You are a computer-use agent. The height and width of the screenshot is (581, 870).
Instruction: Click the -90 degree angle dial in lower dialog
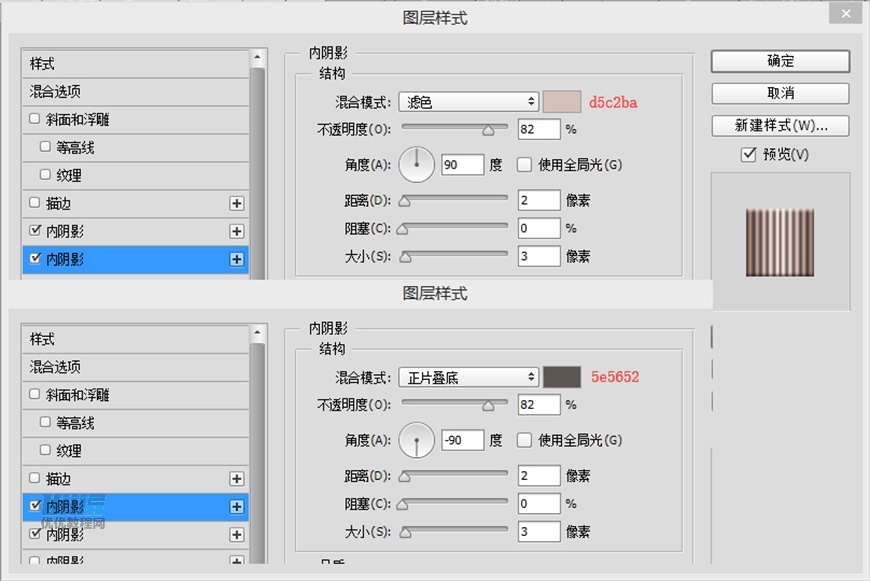[416, 440]
